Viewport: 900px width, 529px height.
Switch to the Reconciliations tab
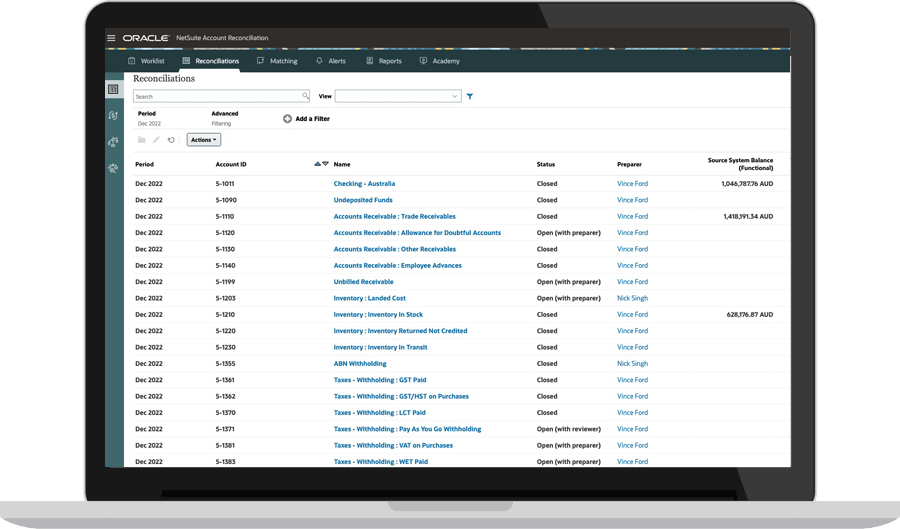(211, 61)
